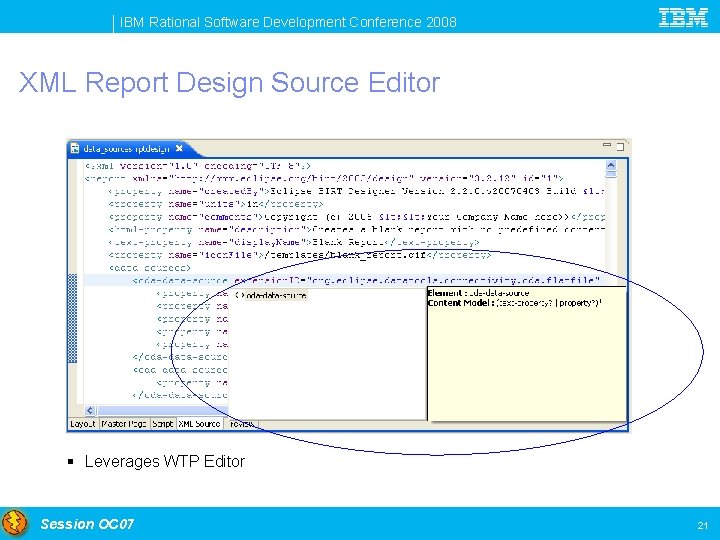Screen dimensions: 720x540
Task: Click the XML version declaration line
Action: 198,166
